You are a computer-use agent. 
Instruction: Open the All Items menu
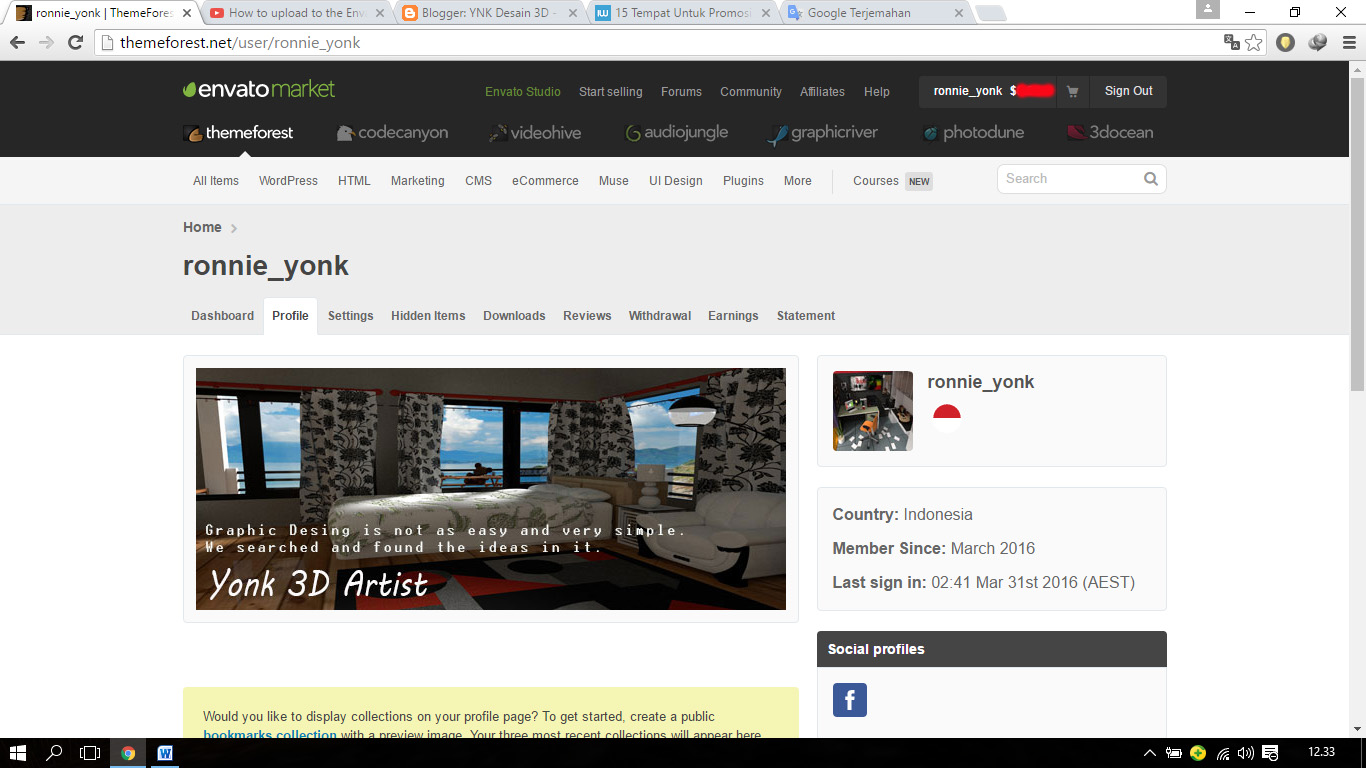click(216, 181)
